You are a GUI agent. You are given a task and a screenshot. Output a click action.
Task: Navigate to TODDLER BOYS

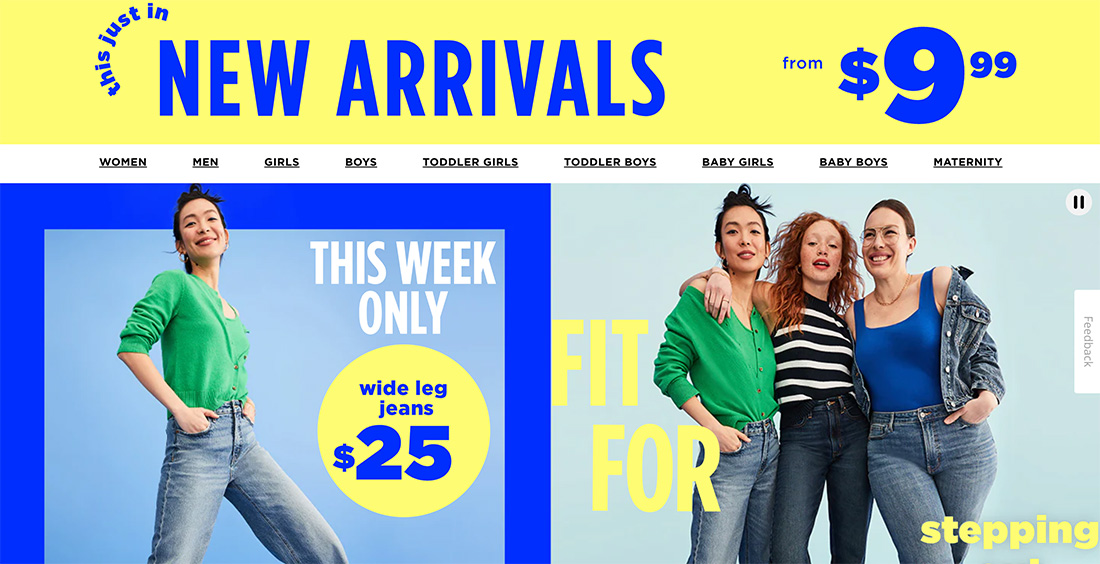coord(610,162)
